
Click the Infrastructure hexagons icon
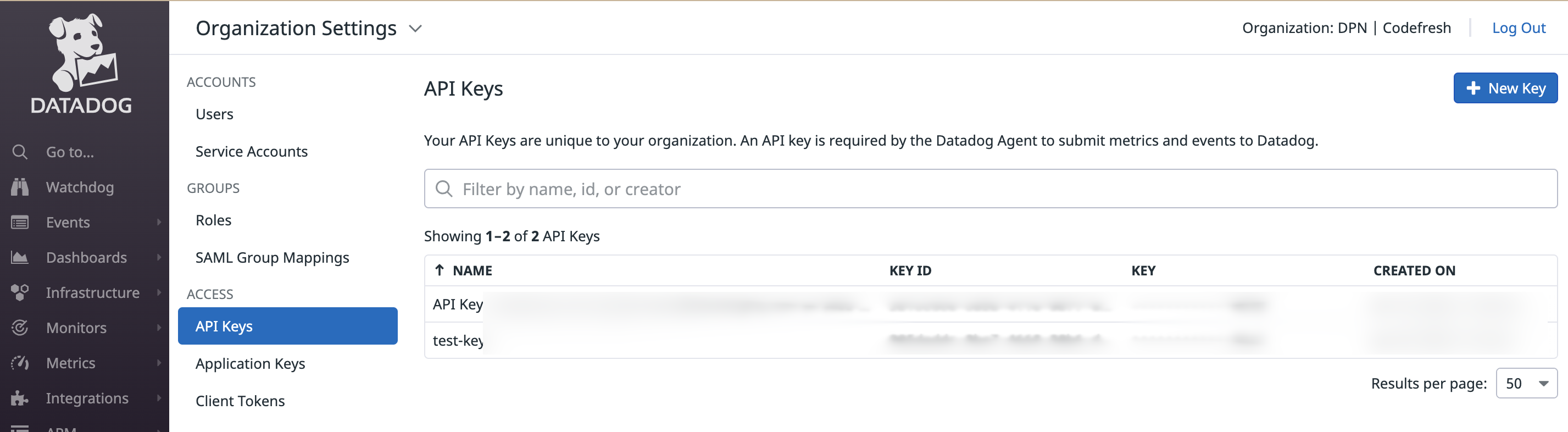[x=19, y=292]
